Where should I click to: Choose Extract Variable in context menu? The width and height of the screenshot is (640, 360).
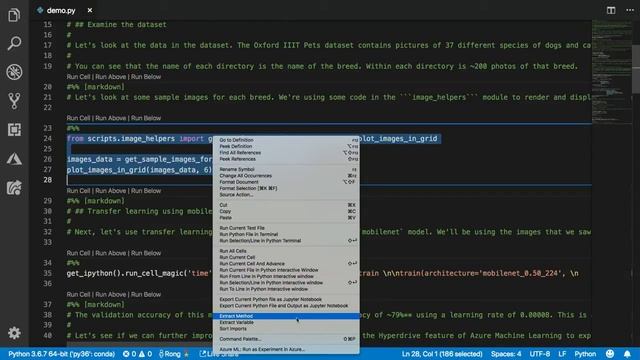(286, 322)
